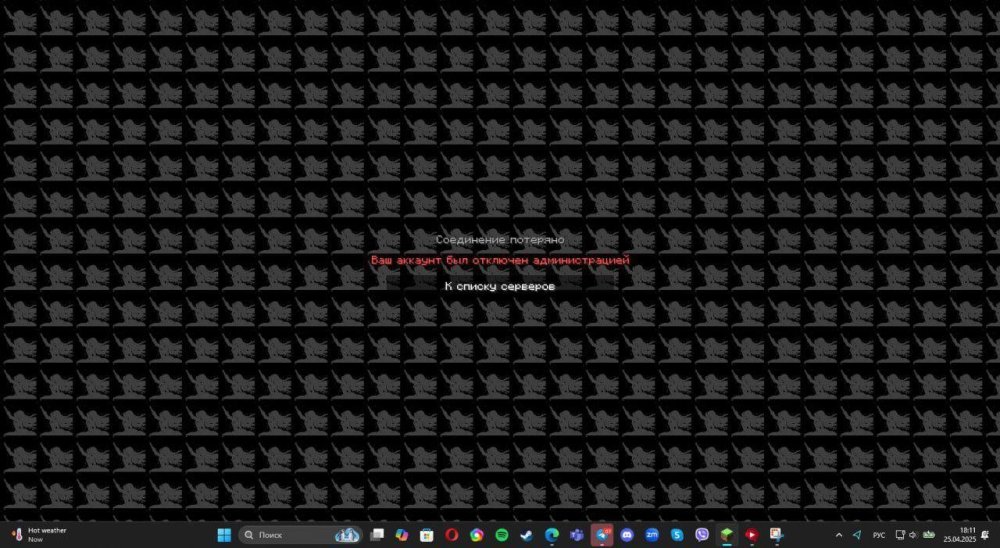Open Viber from the taskbar
Screen dimensions: 1000x548
[702, 535]
